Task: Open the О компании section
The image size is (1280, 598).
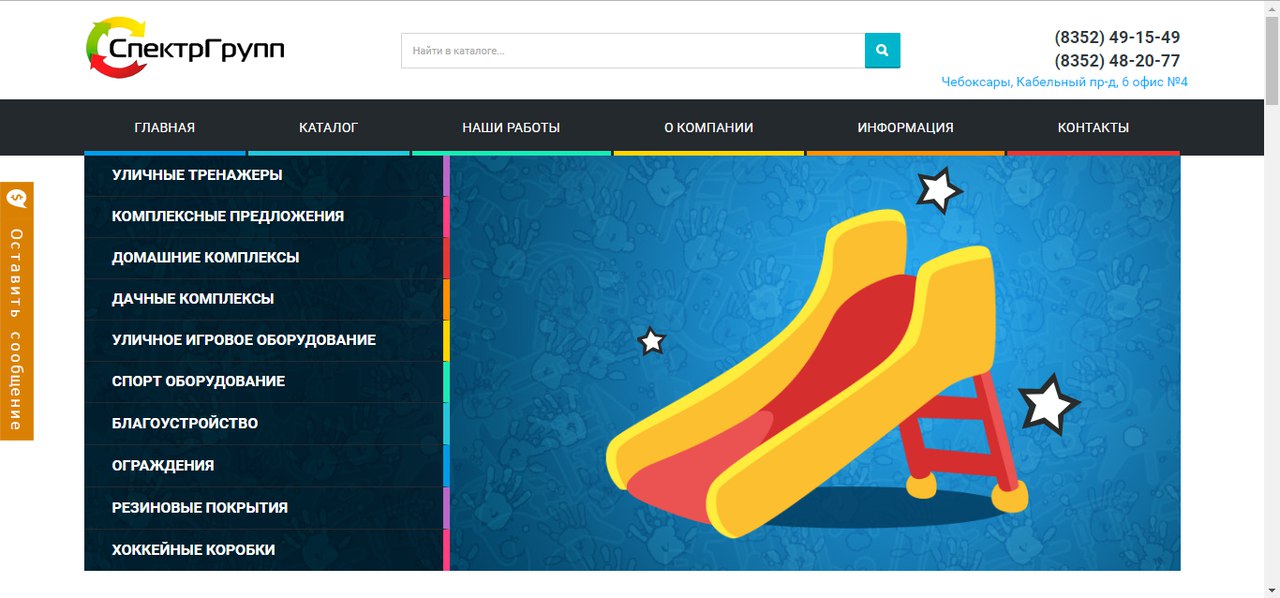Action: pos(709,127)
